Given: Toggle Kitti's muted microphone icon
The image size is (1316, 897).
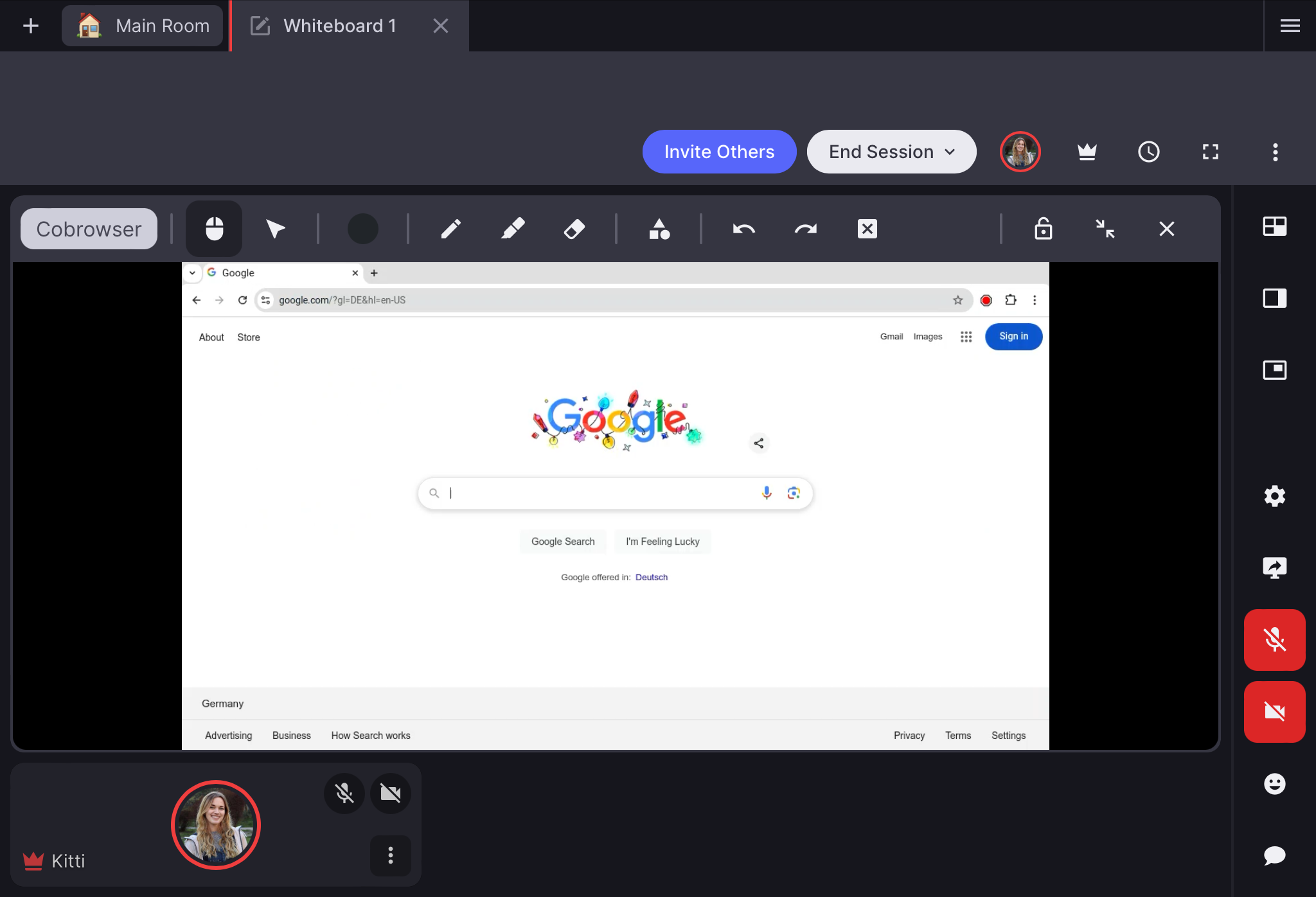Looking at the screenshot, I should coord(344,794).
